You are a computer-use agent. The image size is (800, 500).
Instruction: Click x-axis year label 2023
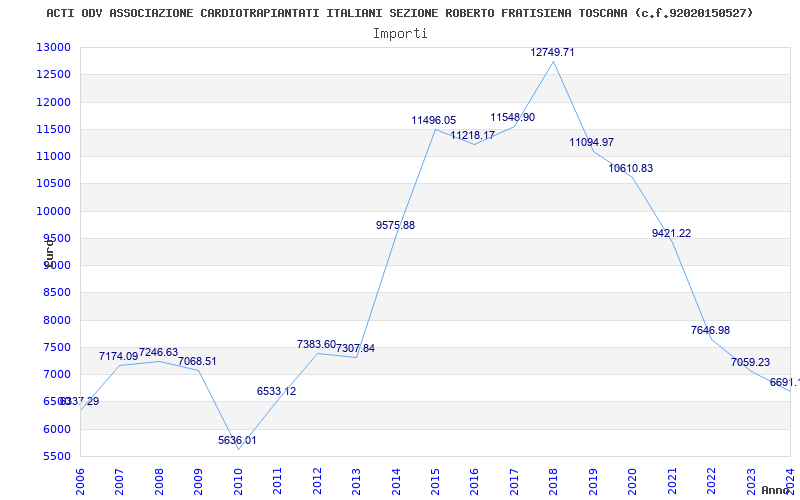click(751, 482)
